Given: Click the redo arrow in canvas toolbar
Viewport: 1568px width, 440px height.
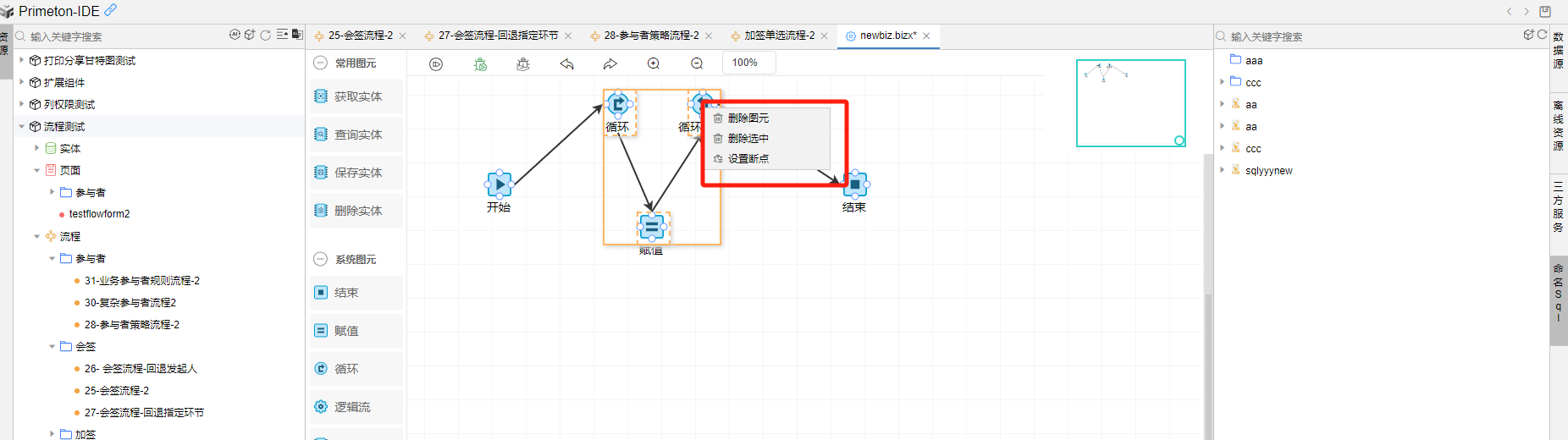Looking at the screenshot, I should (x=610, y=64).
